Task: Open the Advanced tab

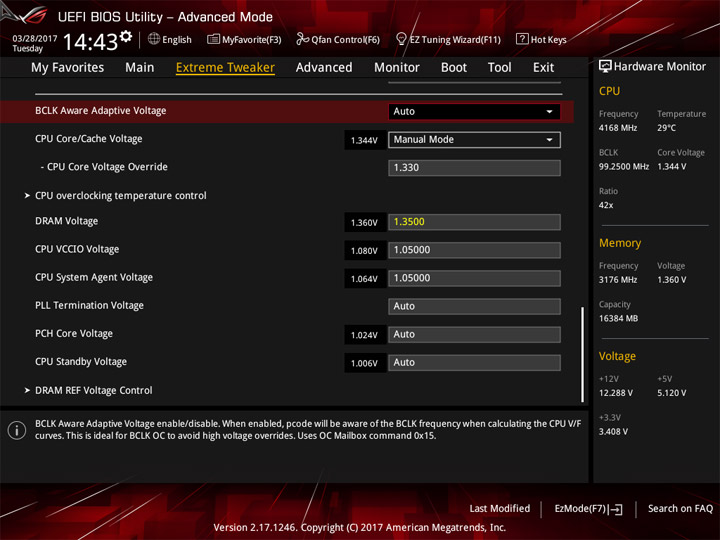Action: click(324, 68)
